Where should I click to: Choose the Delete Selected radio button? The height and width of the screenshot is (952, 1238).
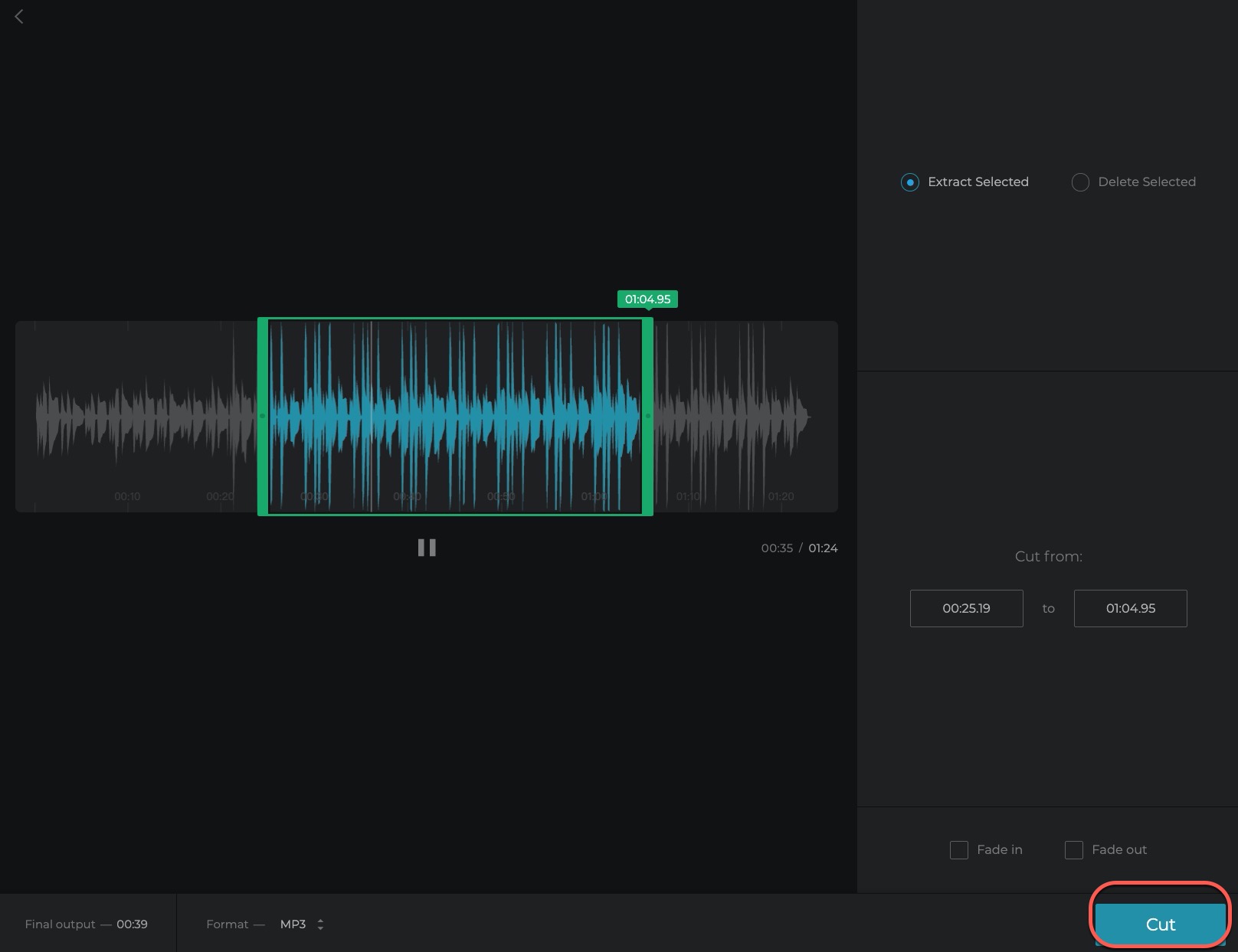[x=1080, y=182]
